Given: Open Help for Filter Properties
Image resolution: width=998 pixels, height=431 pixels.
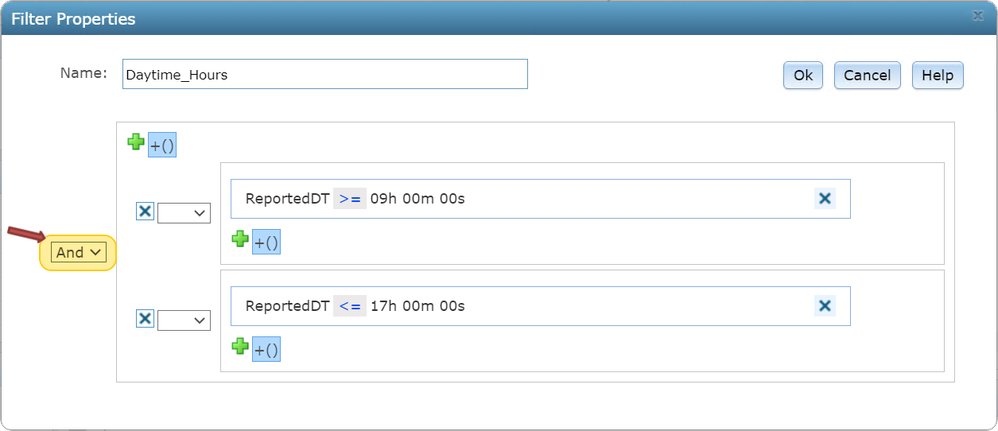Looking at the screenshot, I should click(937, 75).
